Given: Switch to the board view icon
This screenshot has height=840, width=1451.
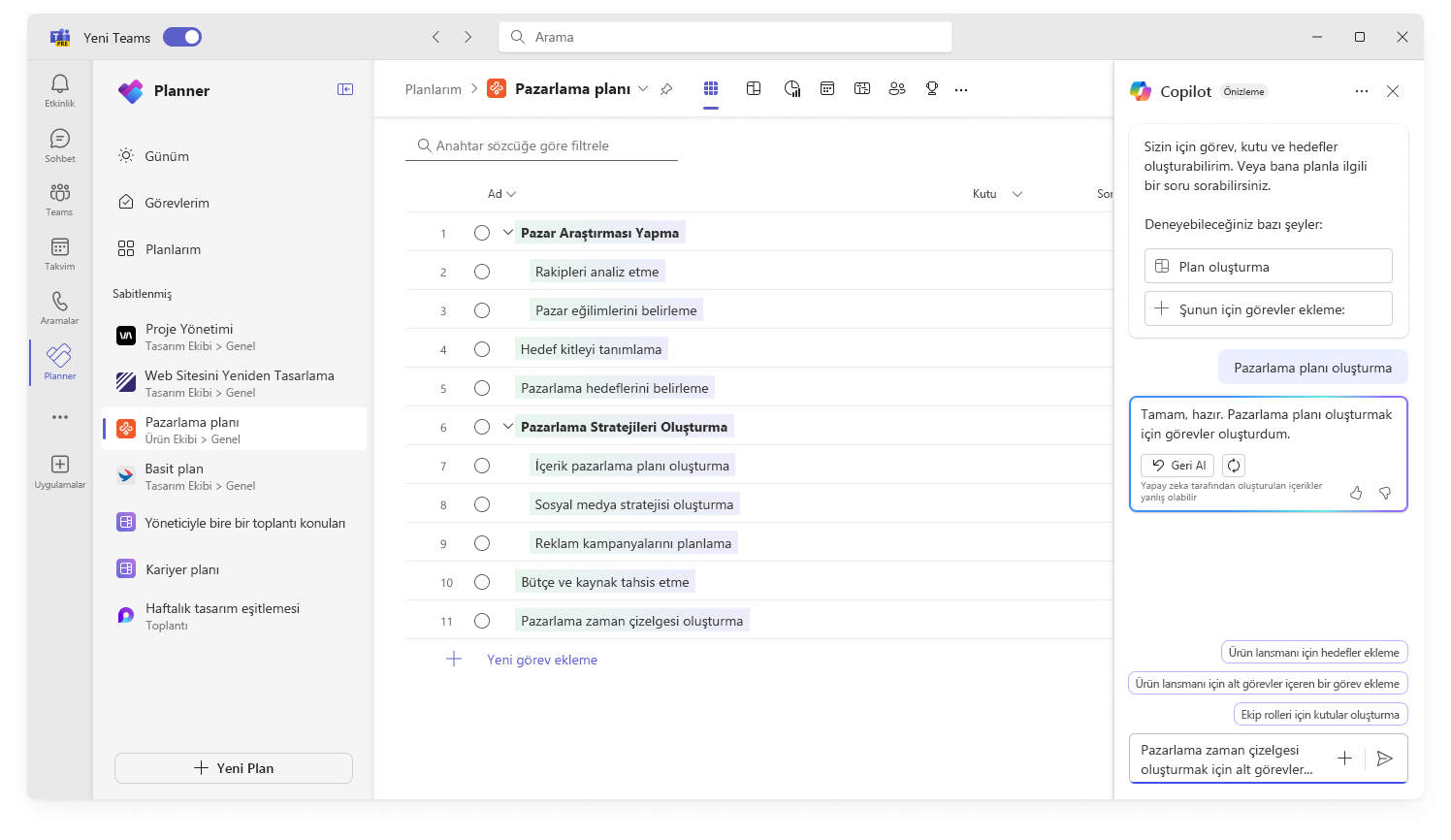Looking at the screenshot, I should point(754,88).
